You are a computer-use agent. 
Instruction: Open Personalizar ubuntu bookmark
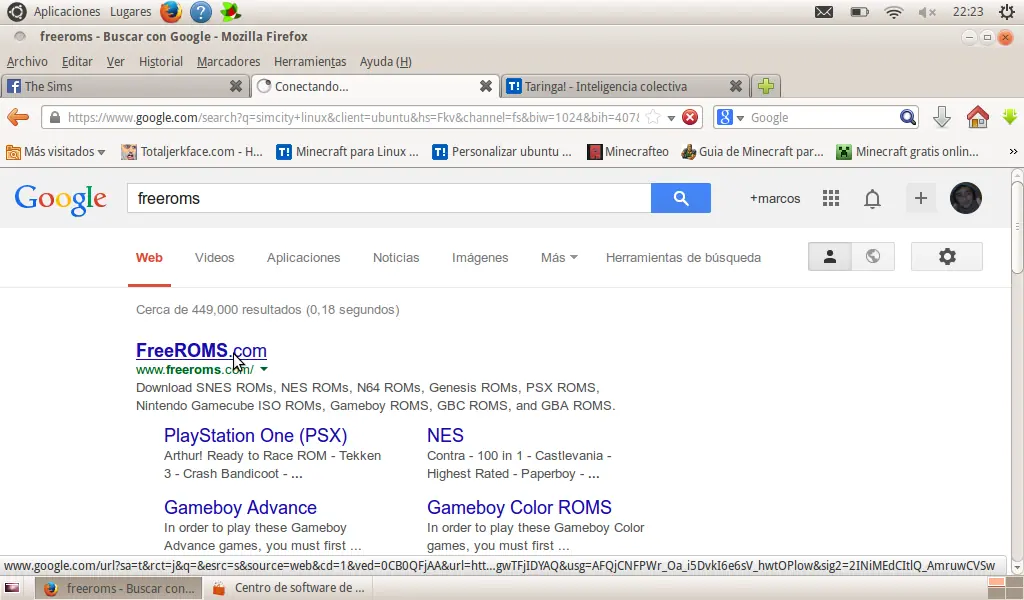coord(502,151)
